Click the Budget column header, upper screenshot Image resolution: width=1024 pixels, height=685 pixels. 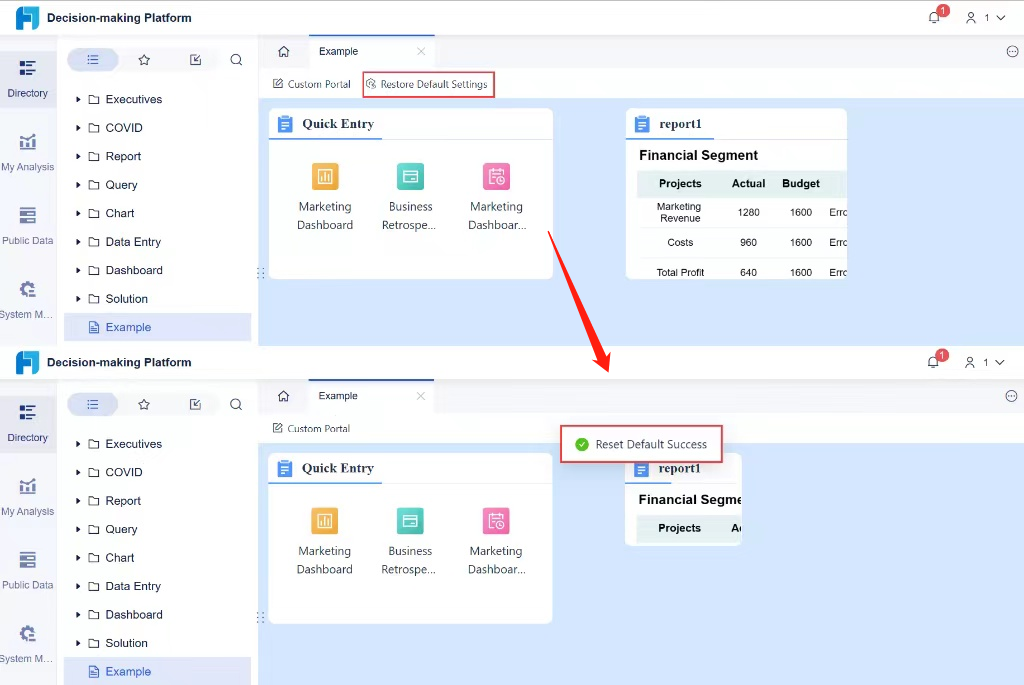tap(801, 183)
